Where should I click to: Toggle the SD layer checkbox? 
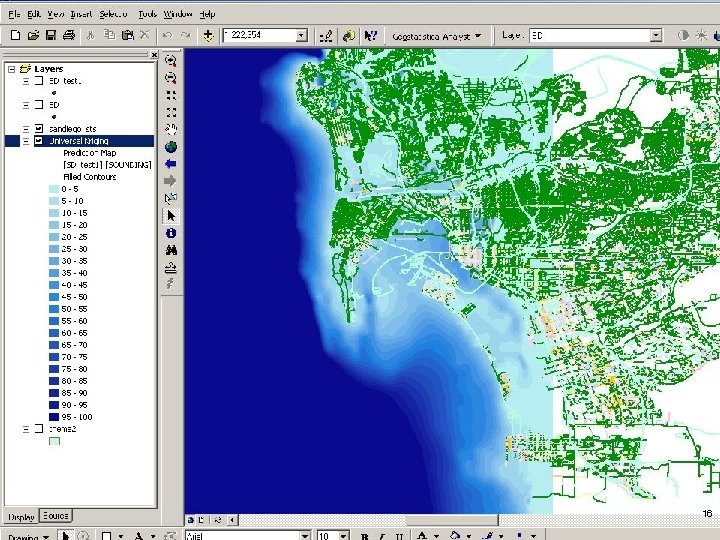[x=39, y=105]
